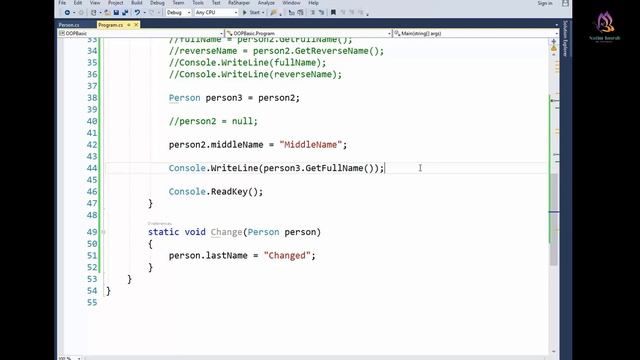Open the Start button dropdown arrow
Image resolution: width=640 pixels, height=360 pixels.
(263, 13)
